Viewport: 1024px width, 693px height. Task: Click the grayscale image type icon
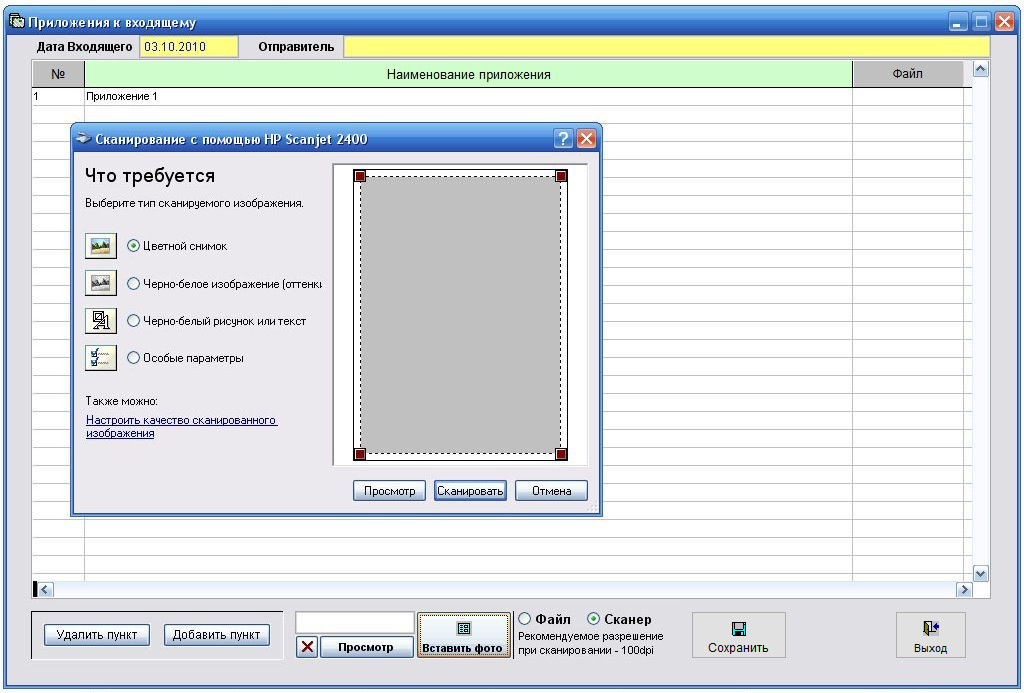[x=101, y=283]
